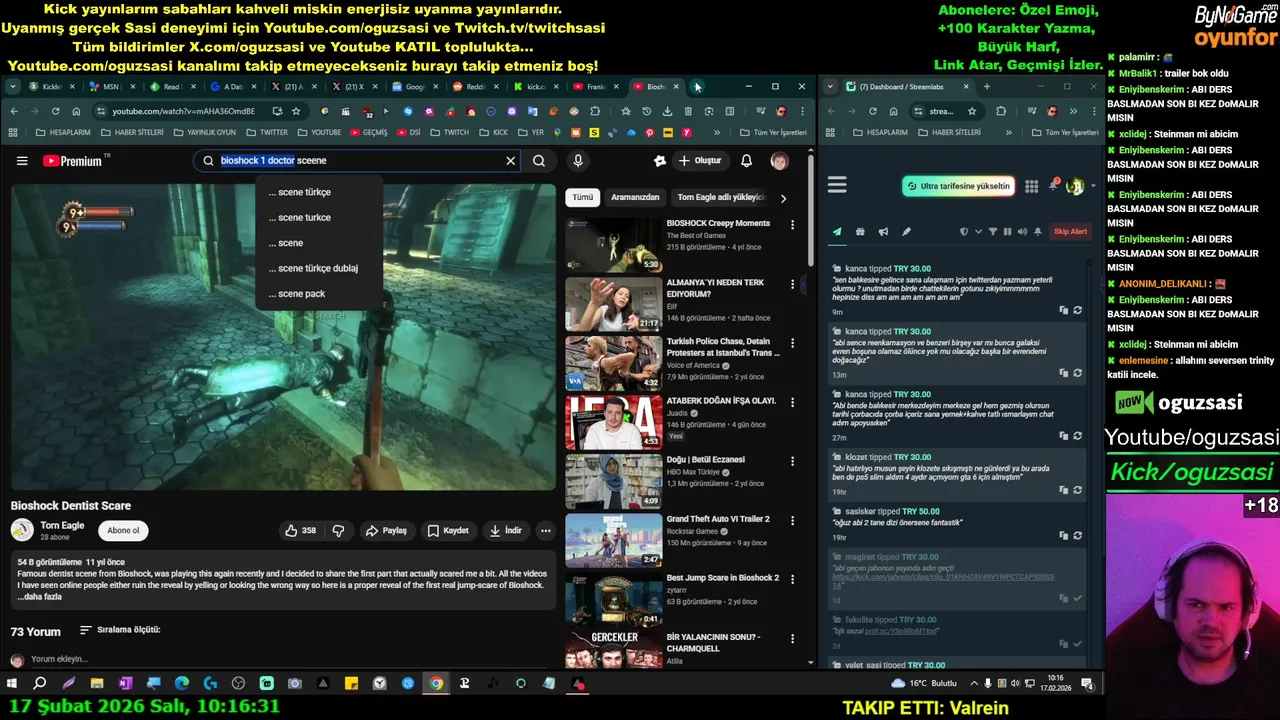Copy sasisker's TRY 50.00 tip message

coord(1063,536)
